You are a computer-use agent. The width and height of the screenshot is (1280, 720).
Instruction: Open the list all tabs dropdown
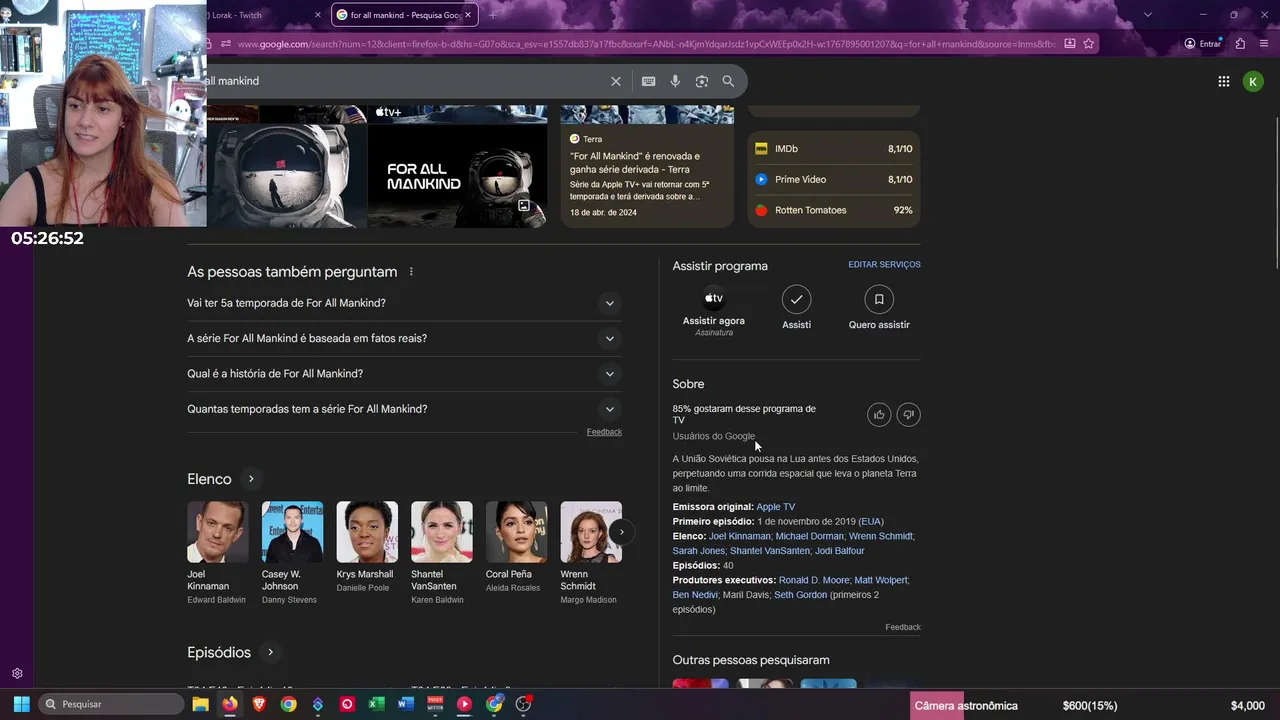coord(1147,15)
